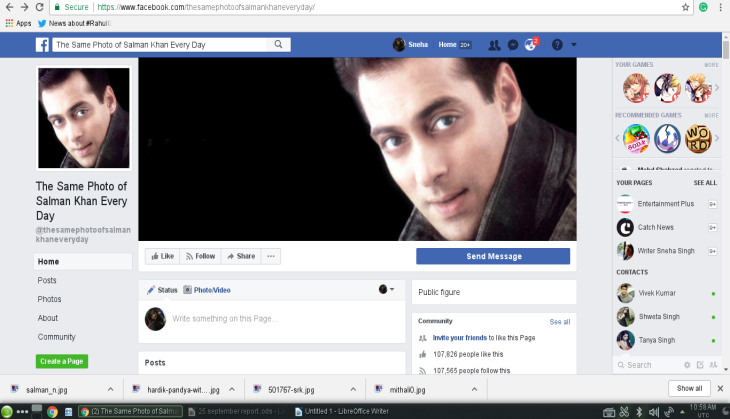Expand options for 501767-srk.jpg download

[353, 389]
